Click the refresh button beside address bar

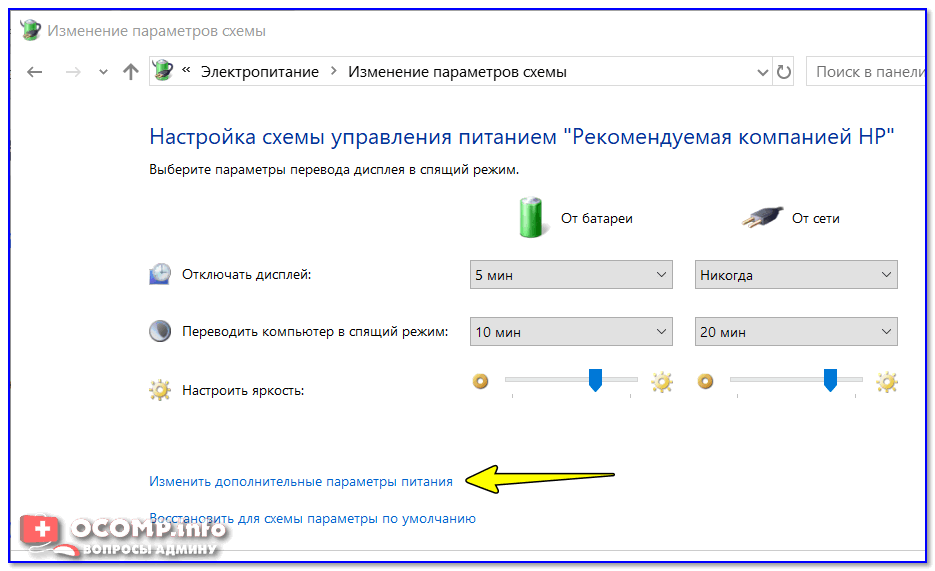(784, 72)
